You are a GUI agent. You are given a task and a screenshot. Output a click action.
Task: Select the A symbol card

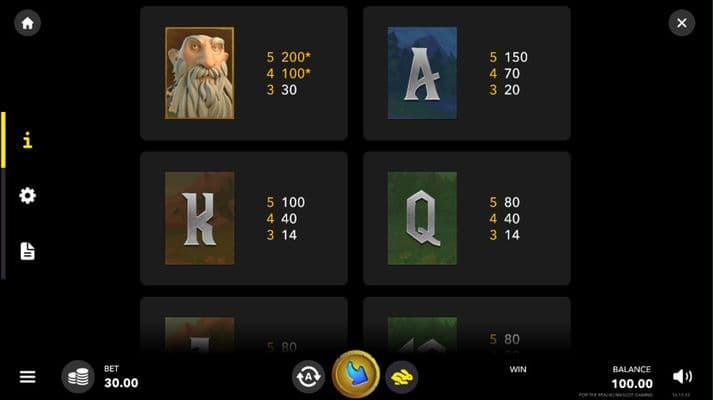(422, 73)
